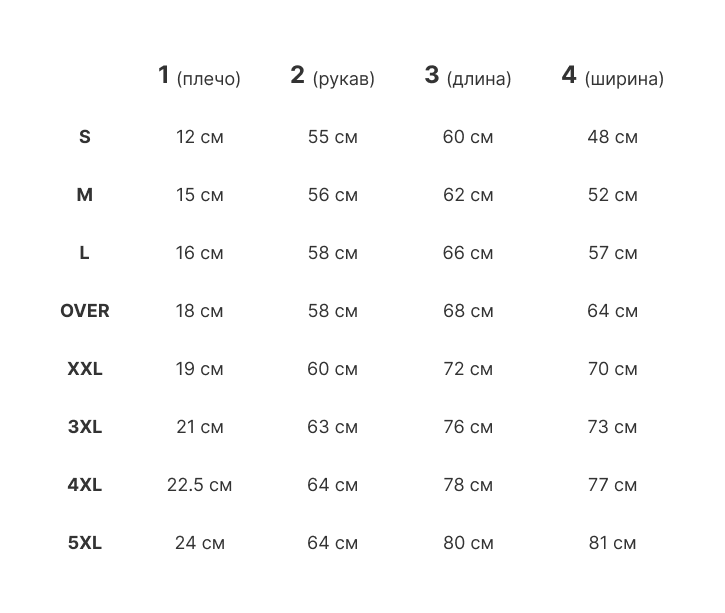Select the 3XL size row label
725x613 pixels.
(x=84, y=427)
